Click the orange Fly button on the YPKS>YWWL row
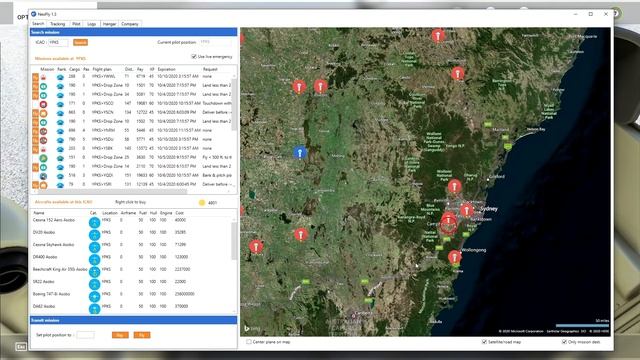Image resolution: width=640 pixels, height=360 pixels. 36,77
